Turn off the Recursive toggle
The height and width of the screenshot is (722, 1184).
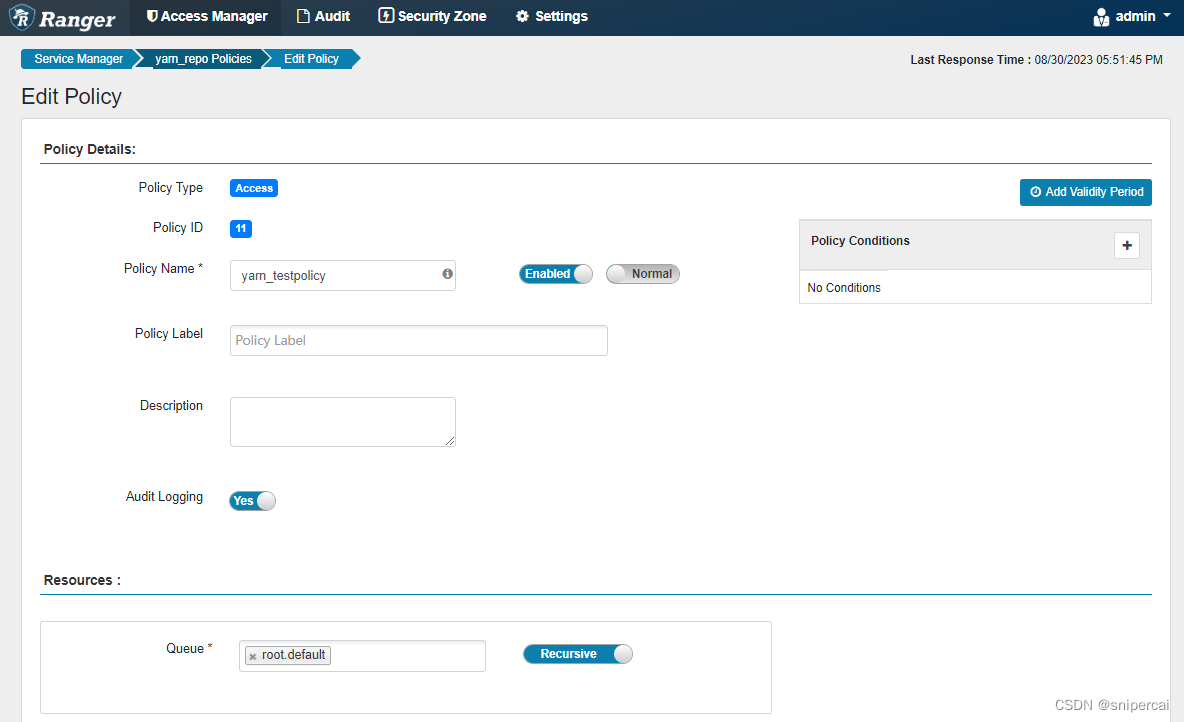577,653
